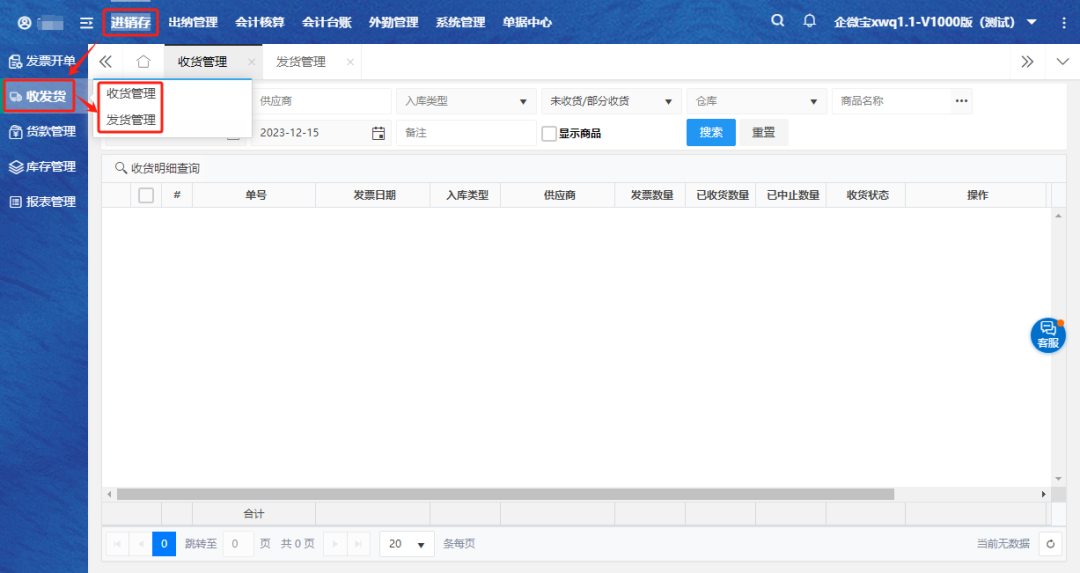Viewport: 1080px width, 573px height.
Task: Switch to the 发货管理 tab
Action: point(301,62)
